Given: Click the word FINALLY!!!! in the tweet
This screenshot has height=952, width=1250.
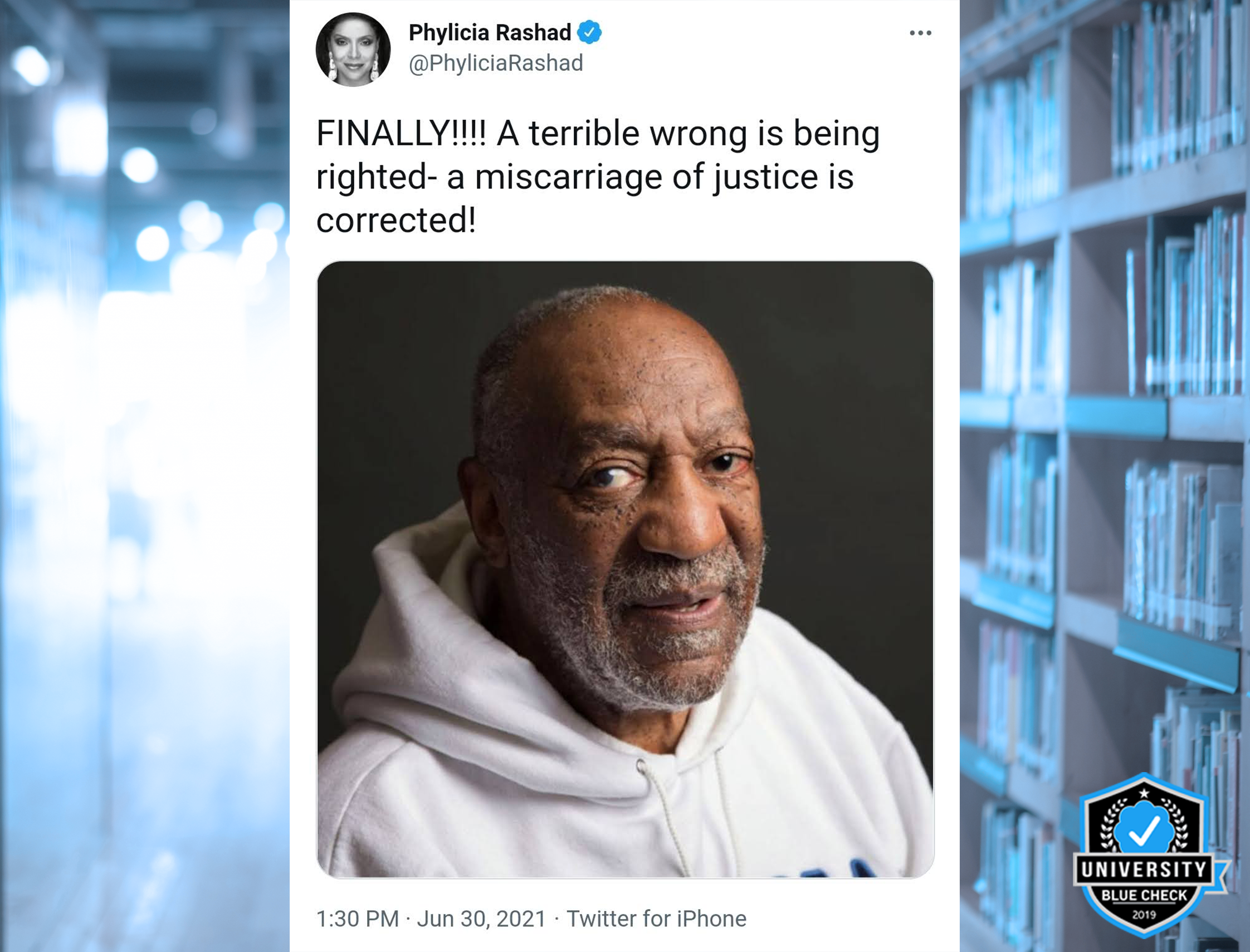Looking at the screenshot, I should click(x=401, y=133).
